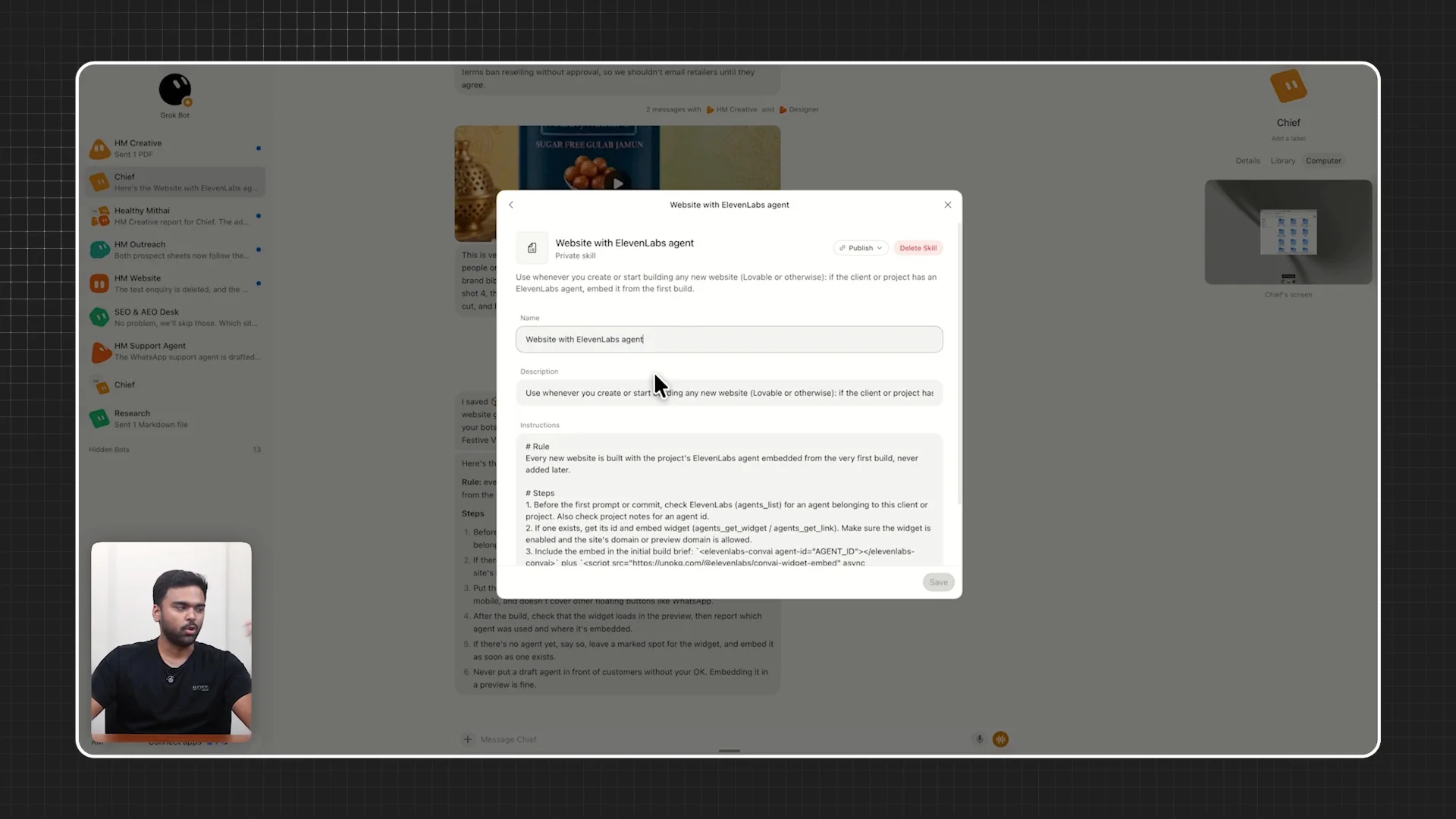
Task: Open the HM Website bot chat
Action: pyautogui.click(x=175, y=284)
